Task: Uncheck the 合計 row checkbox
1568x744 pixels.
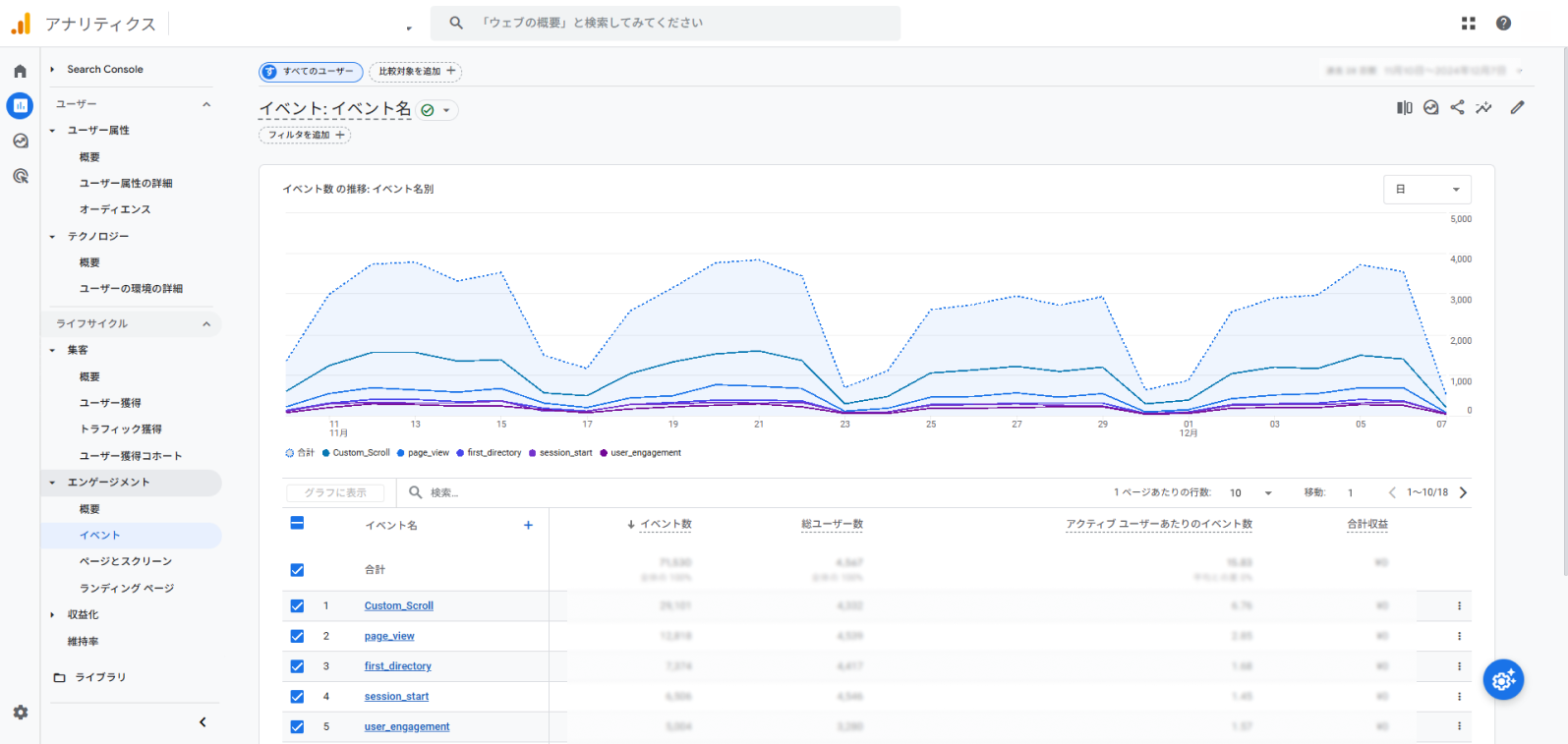Action: [297, 570]
